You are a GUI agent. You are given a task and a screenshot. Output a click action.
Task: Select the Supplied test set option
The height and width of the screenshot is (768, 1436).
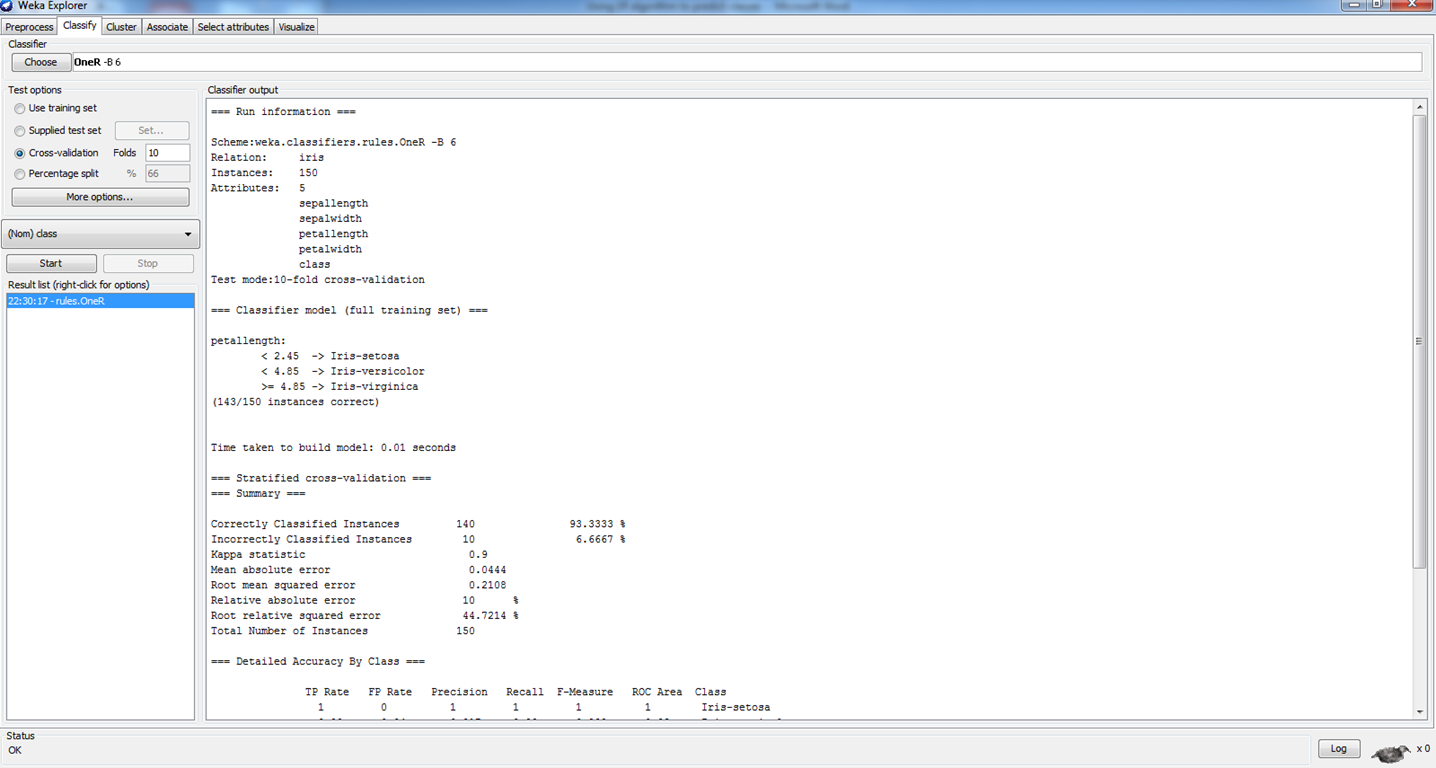[20, 130]
